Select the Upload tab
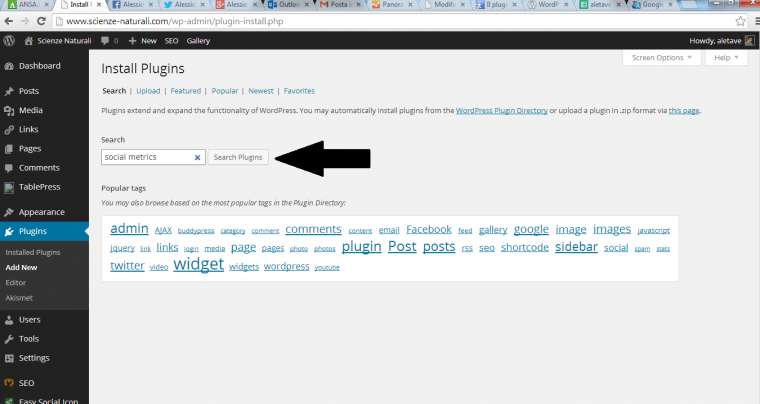The image size is (760, 404). click(148, 91)
